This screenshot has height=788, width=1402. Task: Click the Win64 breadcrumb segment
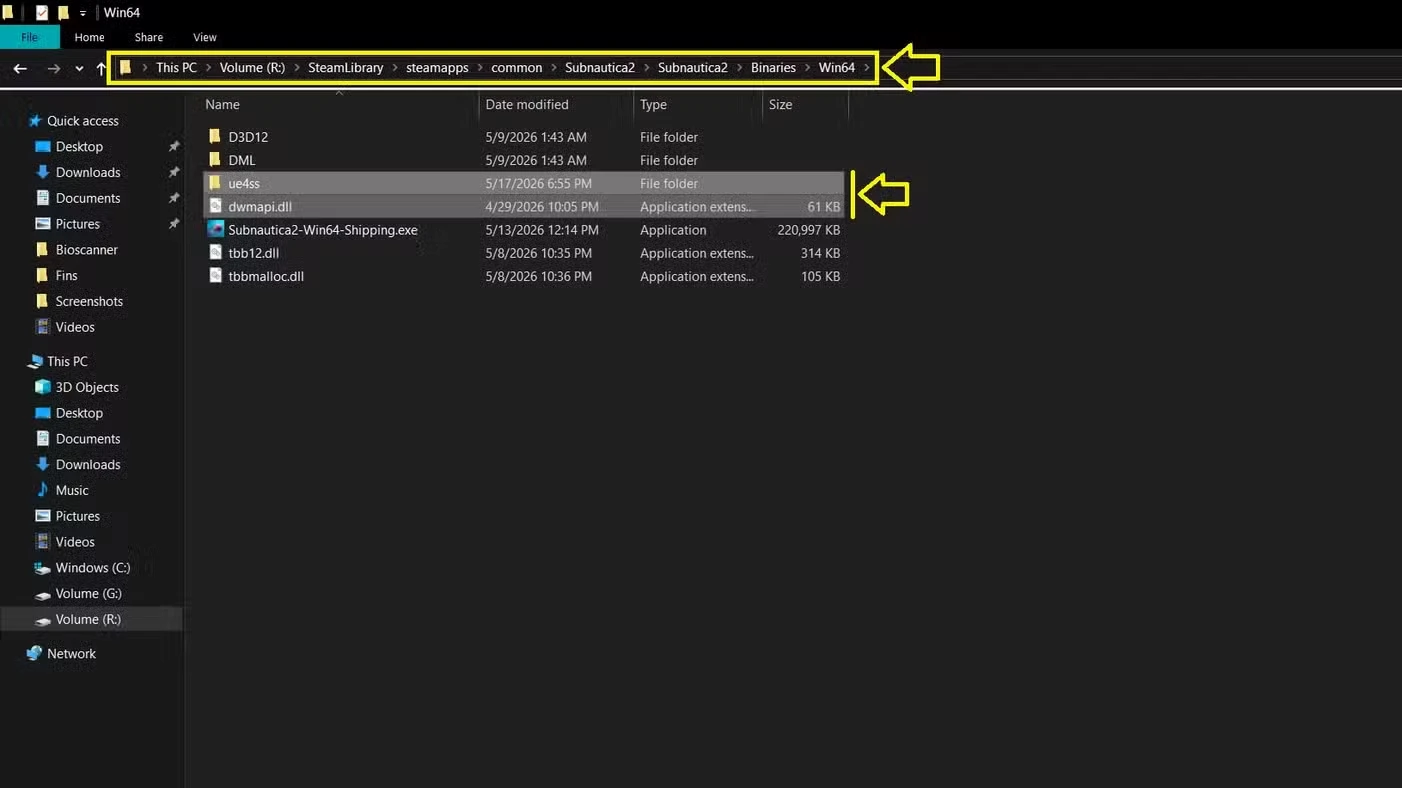click(837, 68)
